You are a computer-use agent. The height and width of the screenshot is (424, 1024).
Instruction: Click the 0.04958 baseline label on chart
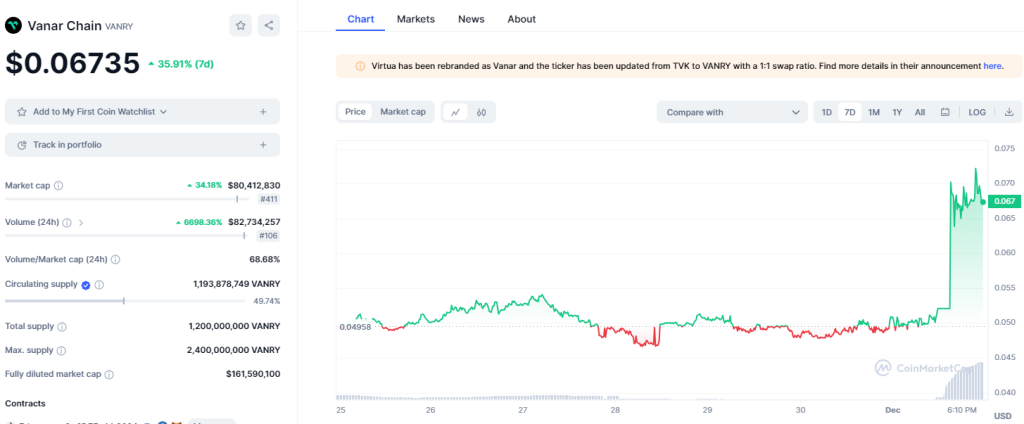coord(355,327)
